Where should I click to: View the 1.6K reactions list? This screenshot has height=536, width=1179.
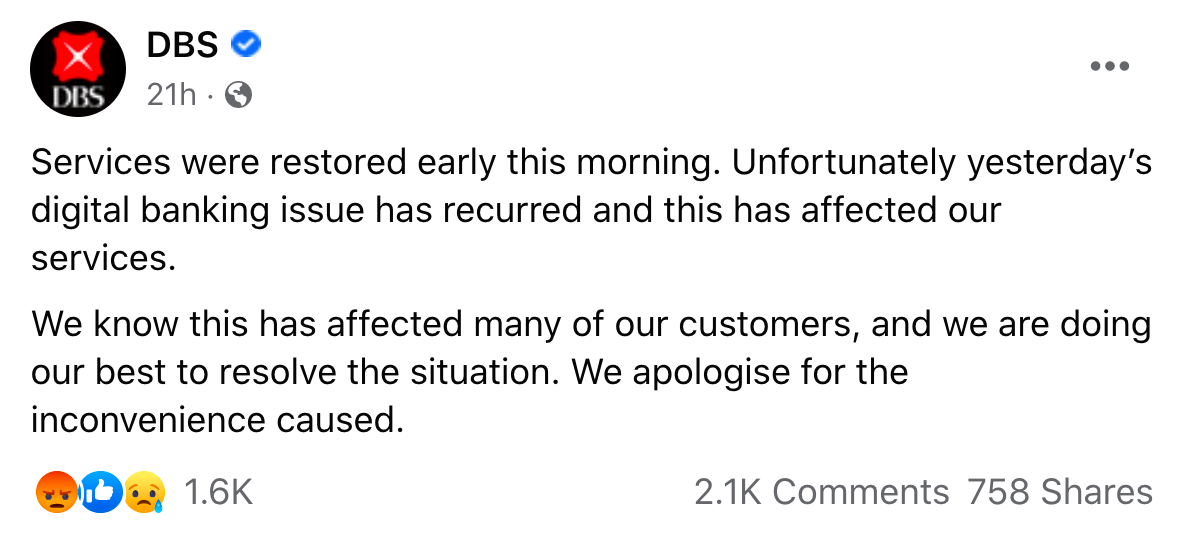218,492
